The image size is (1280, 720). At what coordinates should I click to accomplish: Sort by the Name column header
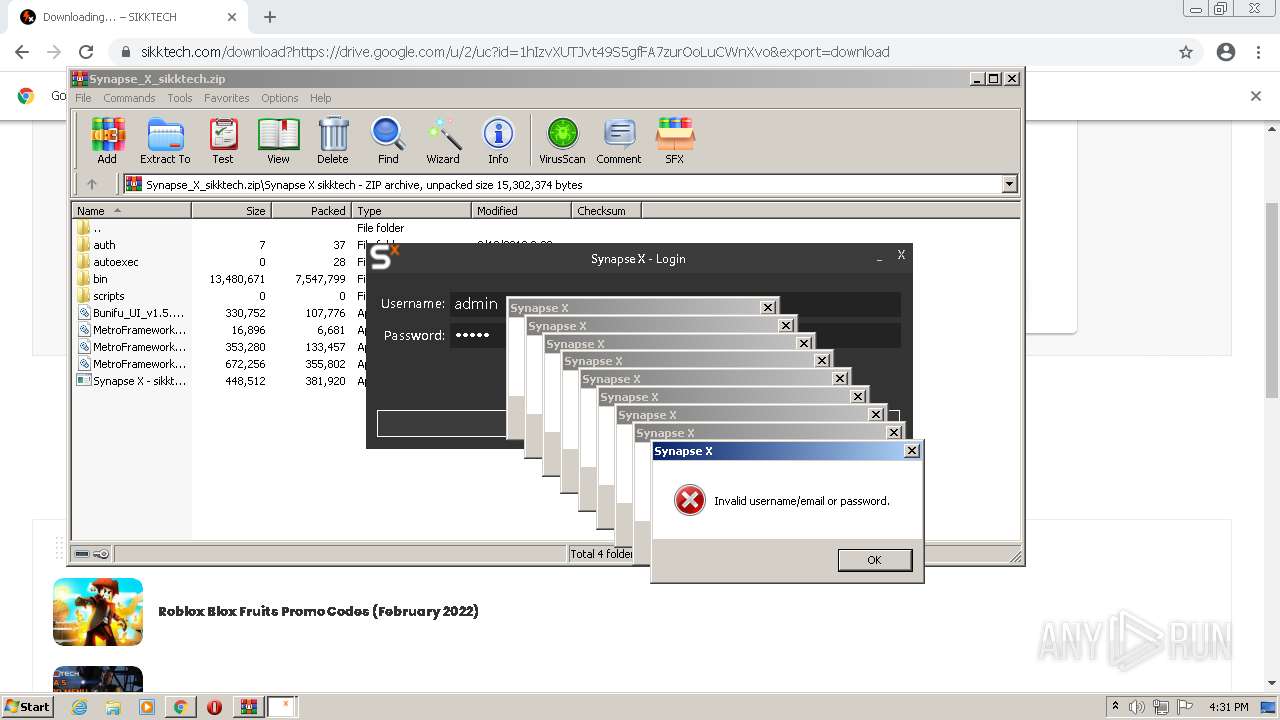132,211
